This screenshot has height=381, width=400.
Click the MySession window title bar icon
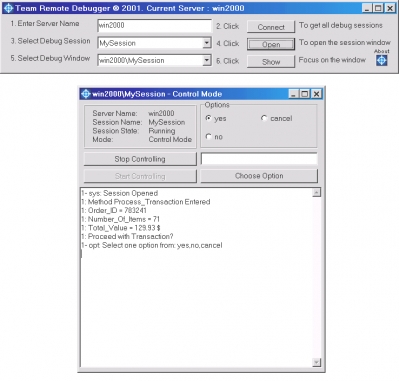point(86,94)
